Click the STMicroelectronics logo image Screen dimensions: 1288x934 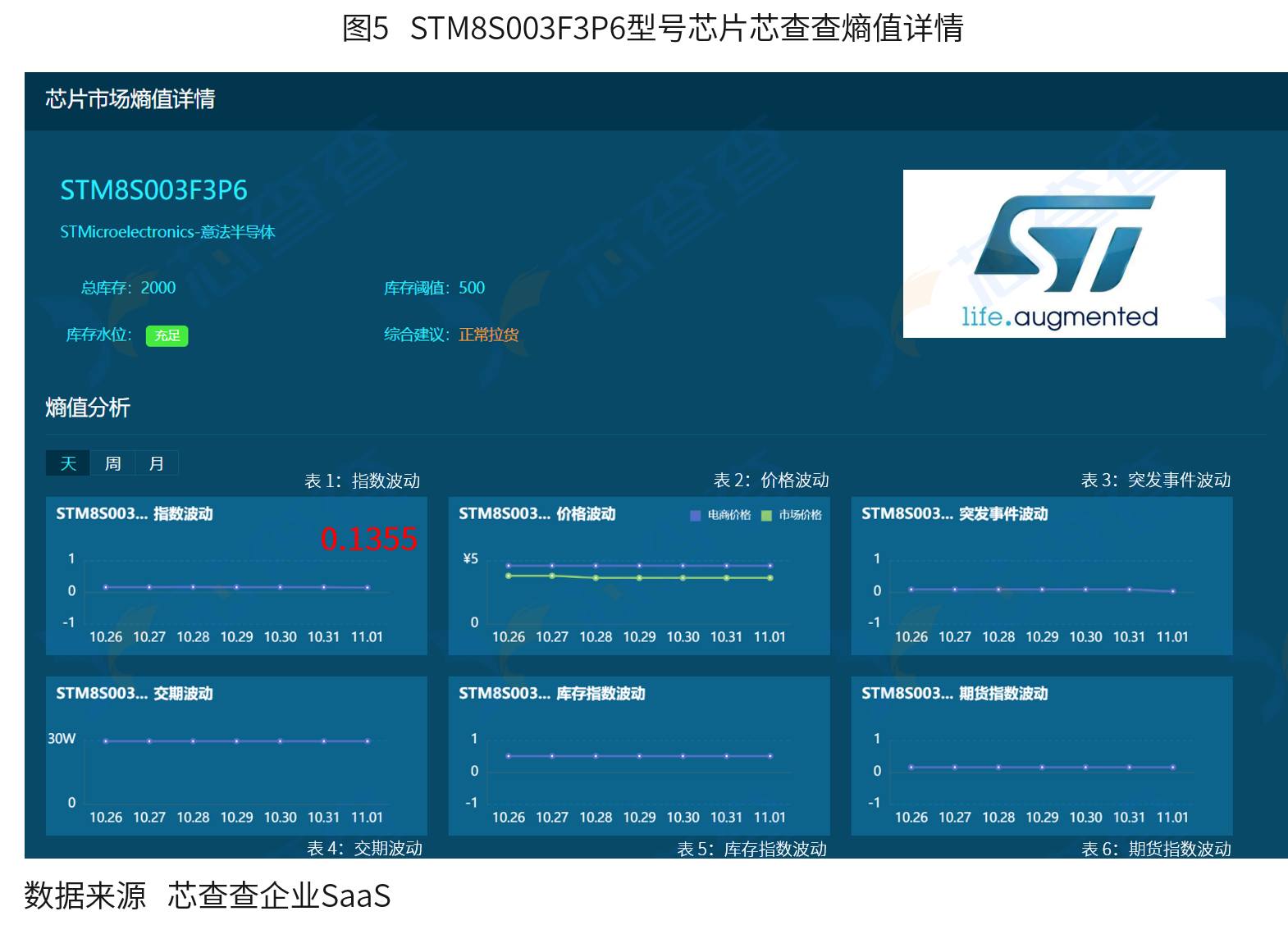(1064, 253)
